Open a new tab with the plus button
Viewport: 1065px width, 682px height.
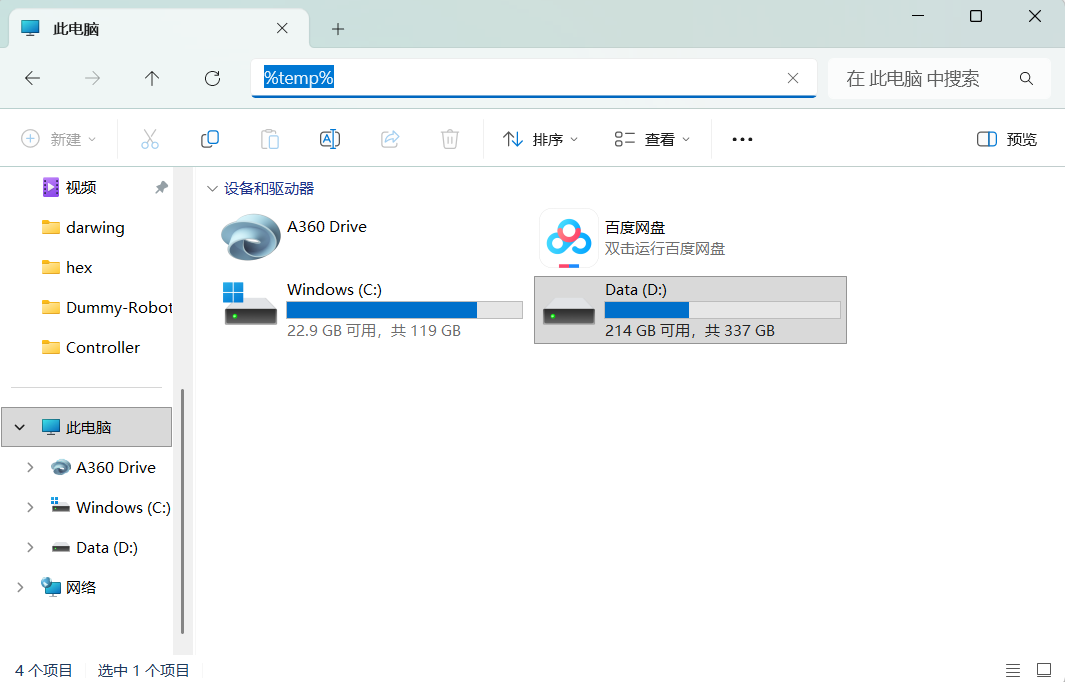338,29
